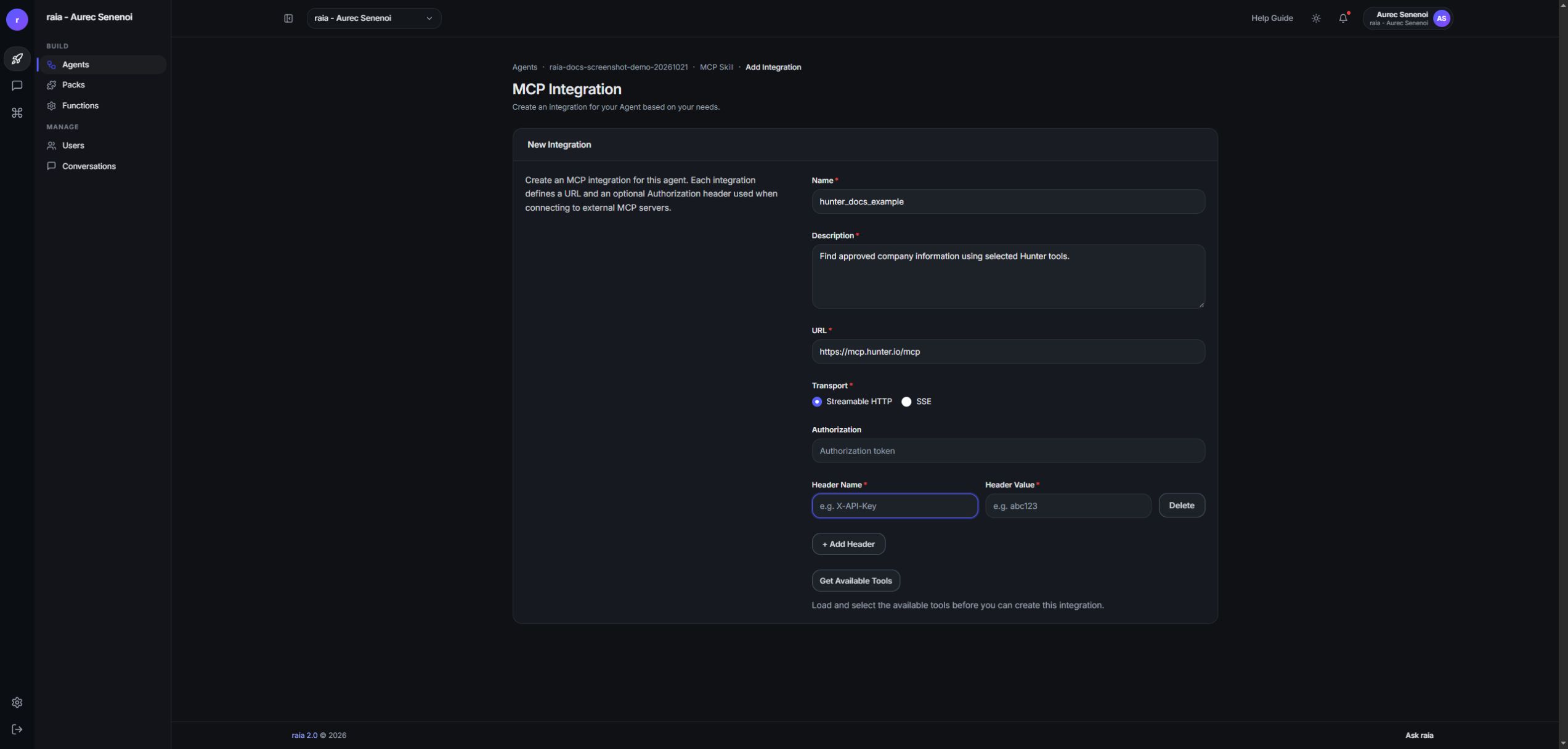The image size is (1568, 749).
Task: Focus the Header Name field
Action: (895, 506)
